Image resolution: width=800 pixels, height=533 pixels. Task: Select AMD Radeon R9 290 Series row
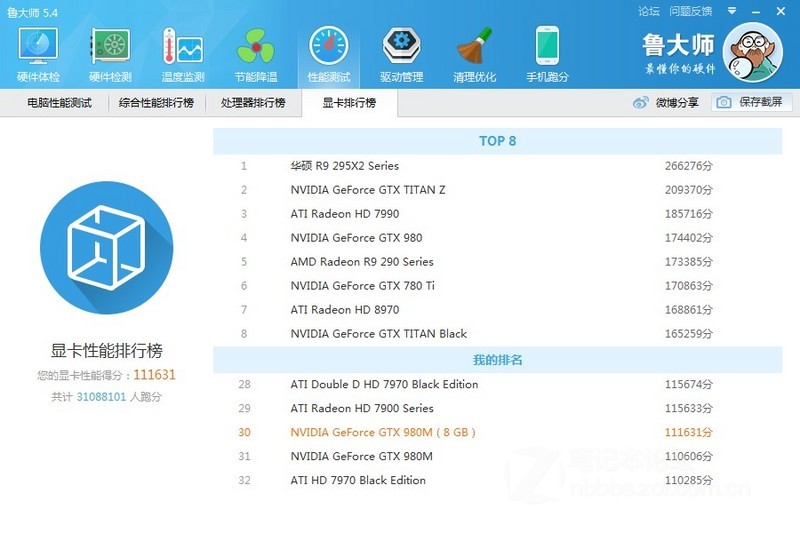point(497,262)
